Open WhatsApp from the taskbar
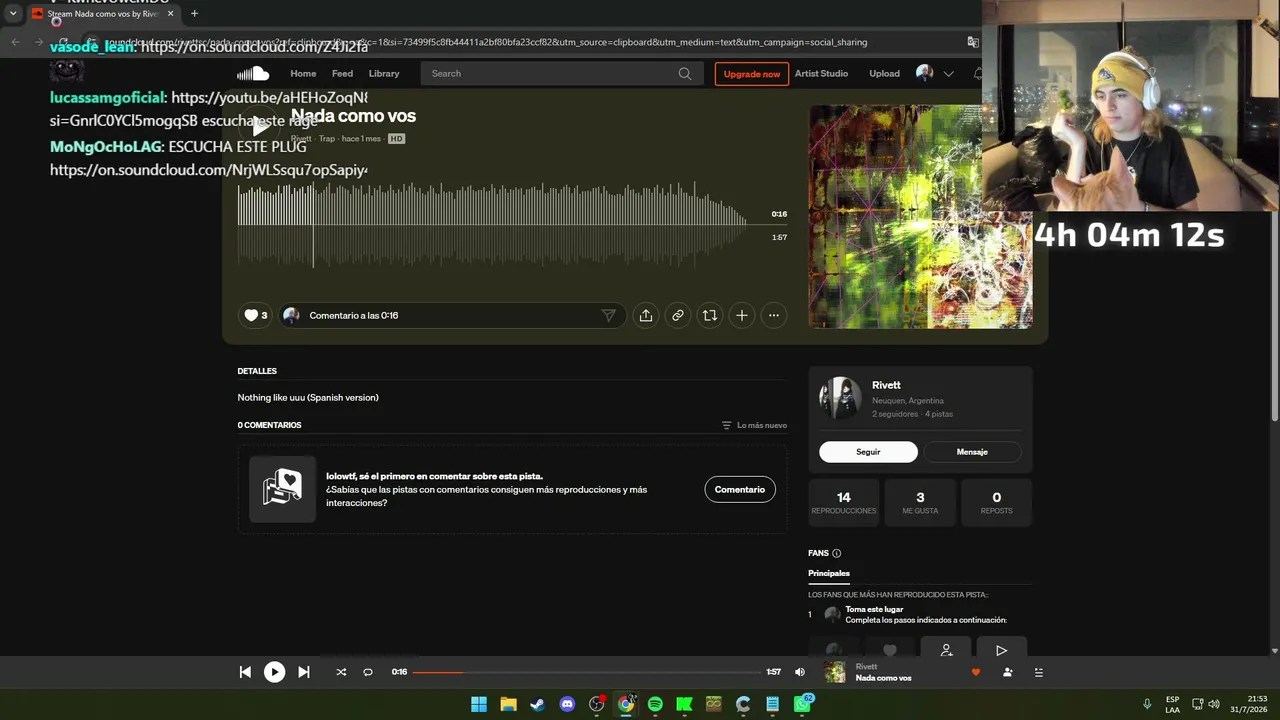 point(802,704)
